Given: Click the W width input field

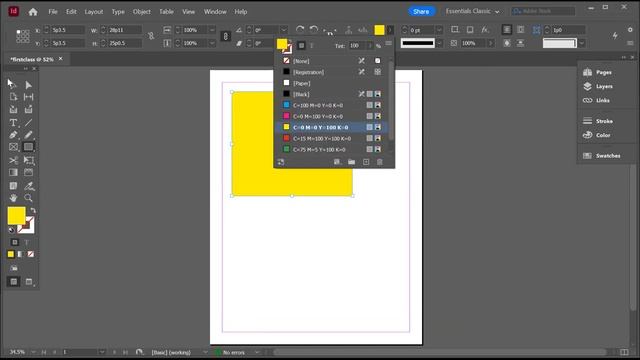Looking at the screenshot, I should coord(125,30).
